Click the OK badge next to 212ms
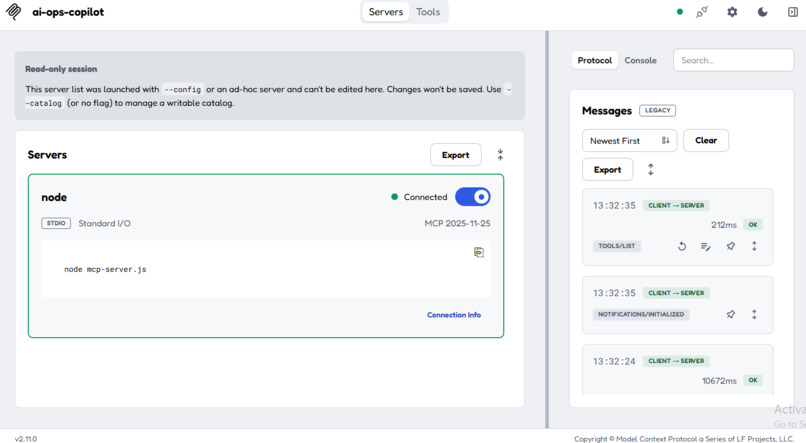The height and width of the screenshot is (443, 806). [x=753, y=225]
